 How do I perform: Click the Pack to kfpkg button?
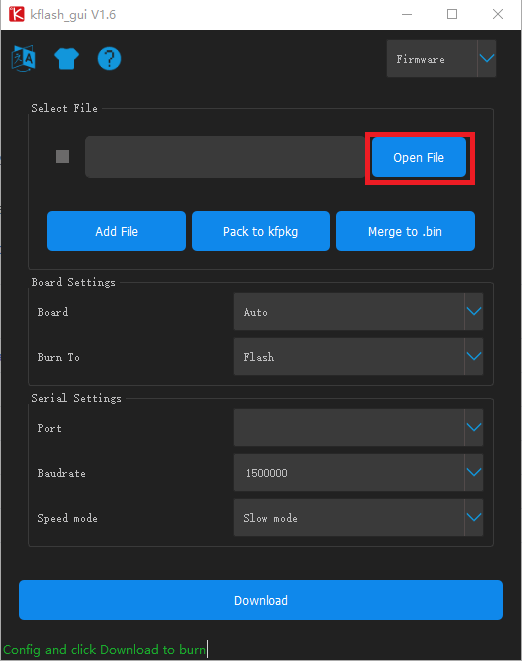point(261,231)
